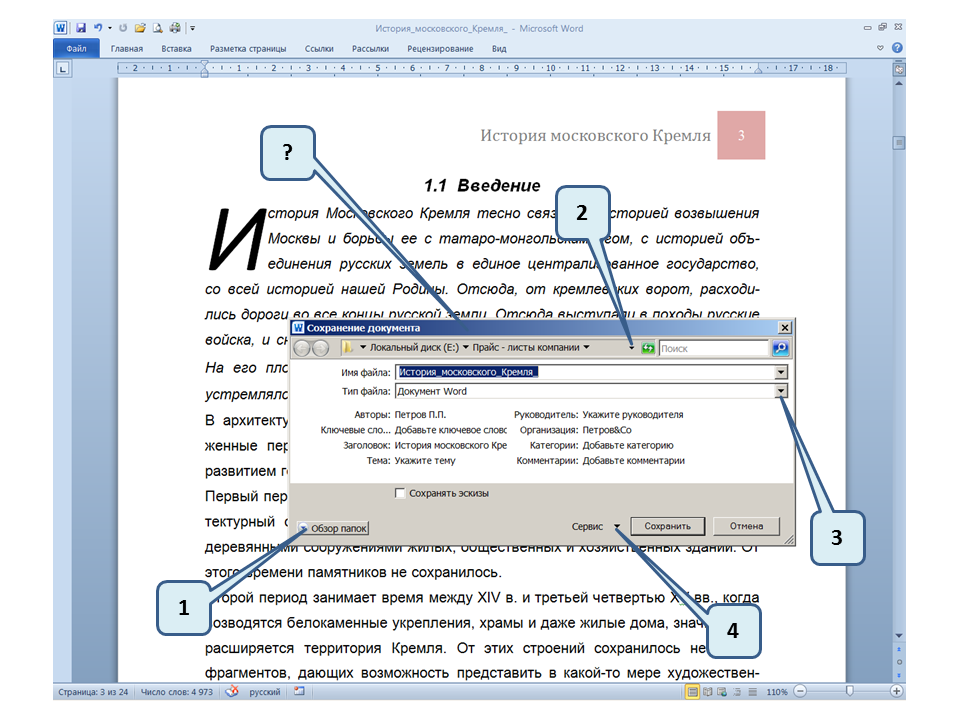Enable the 'Сохранять эскизы' checkbox

(x=400, y=493)
